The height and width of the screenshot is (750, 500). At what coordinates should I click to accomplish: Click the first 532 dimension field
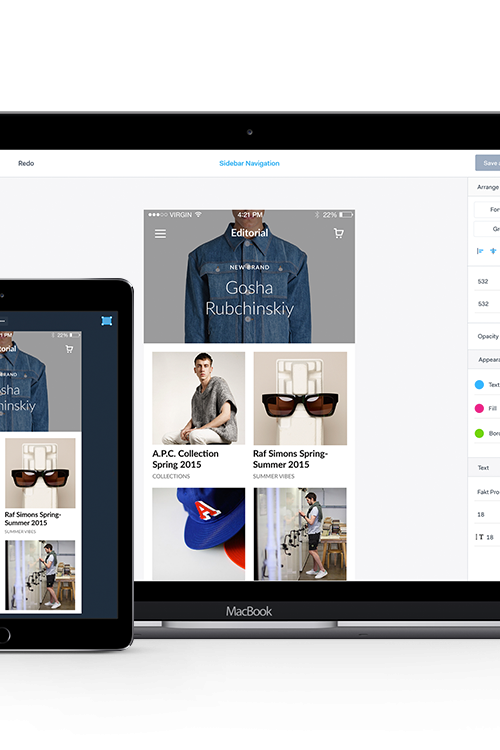pos(487,281)
